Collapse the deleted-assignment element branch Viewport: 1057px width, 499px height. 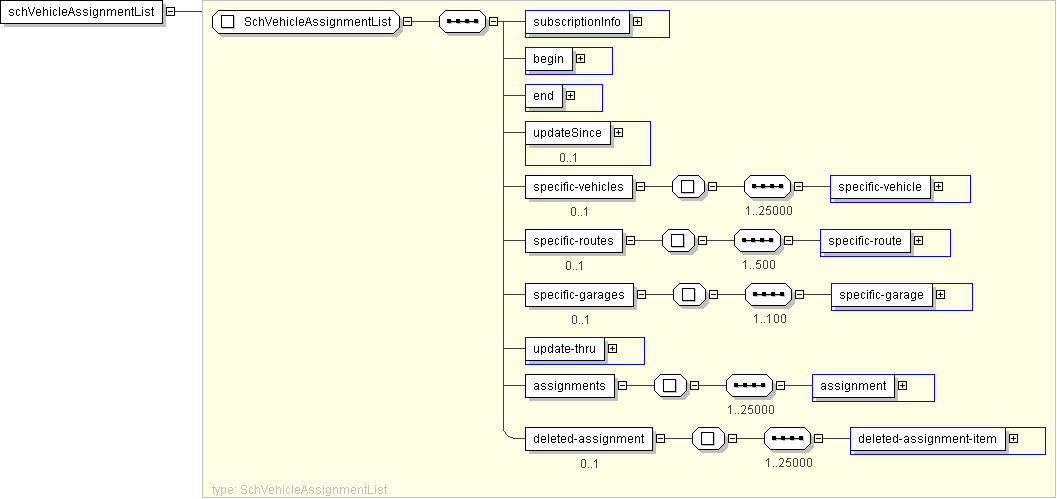[660, 438]
